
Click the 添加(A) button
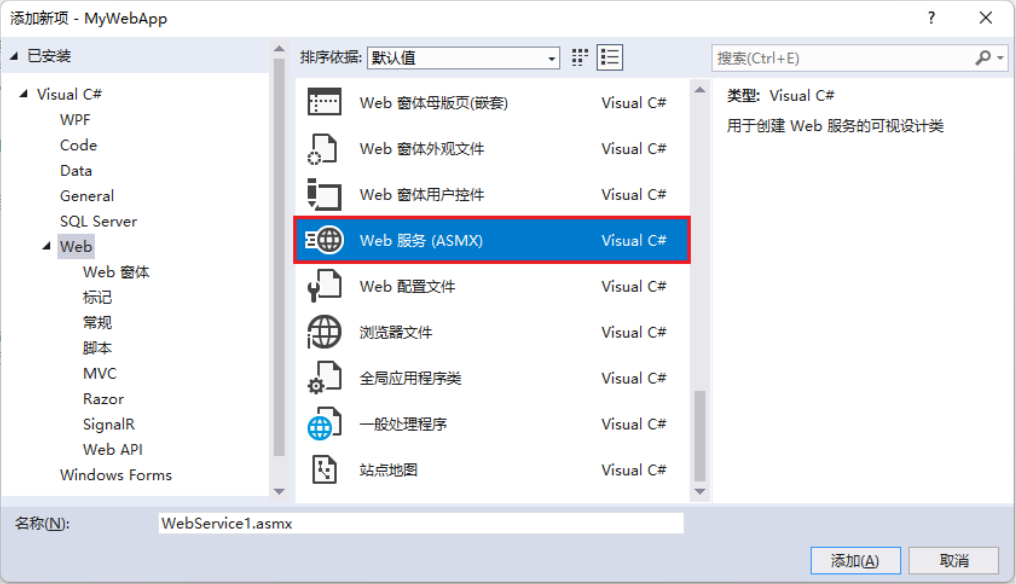855,561
